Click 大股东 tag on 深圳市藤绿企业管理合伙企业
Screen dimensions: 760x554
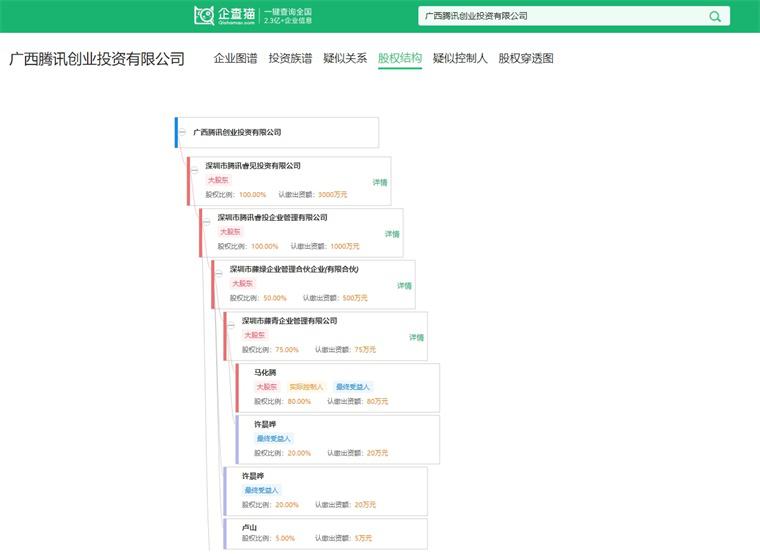[242, 284]
